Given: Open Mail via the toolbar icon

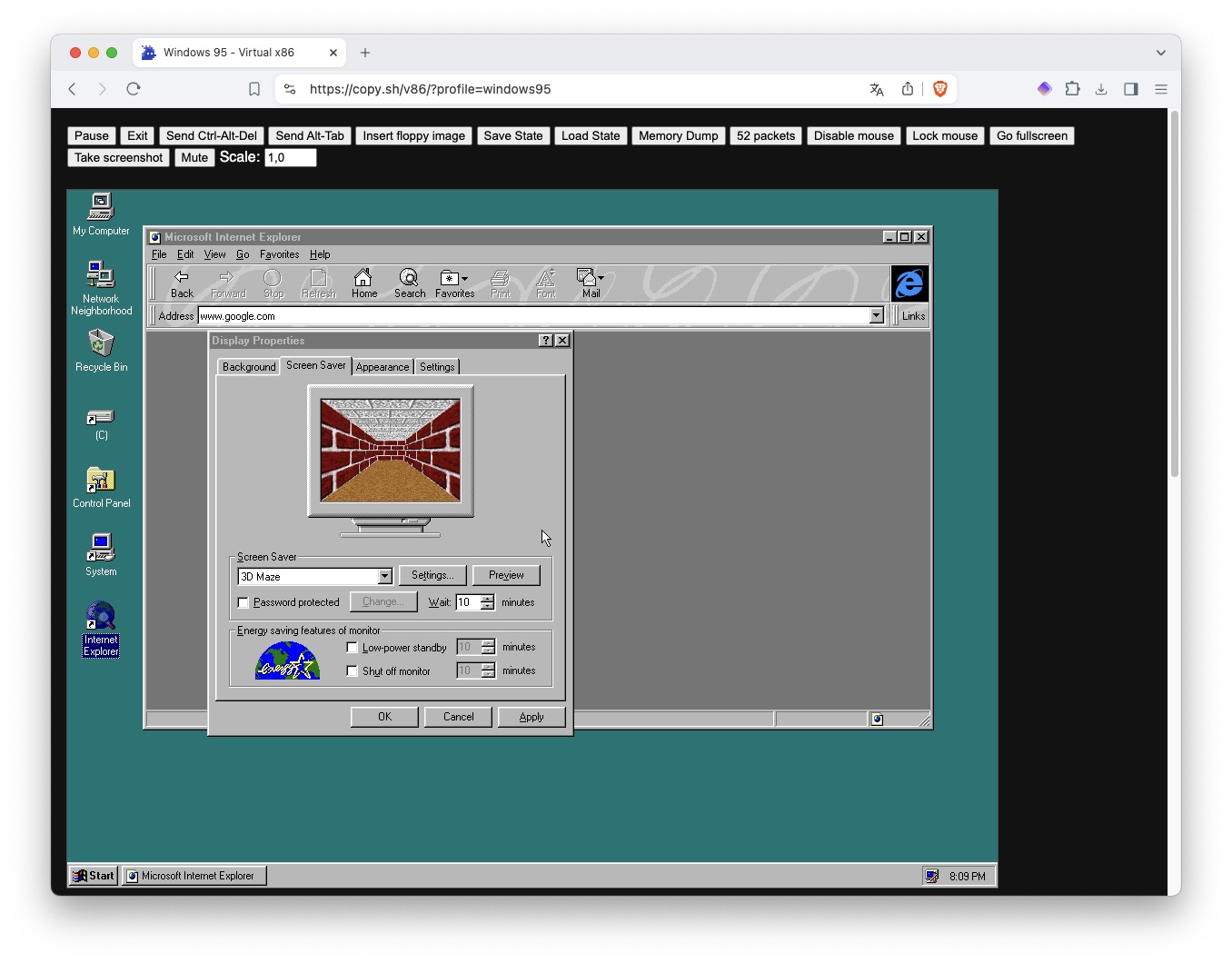Looking at the screenshot, I should (589, 283).
